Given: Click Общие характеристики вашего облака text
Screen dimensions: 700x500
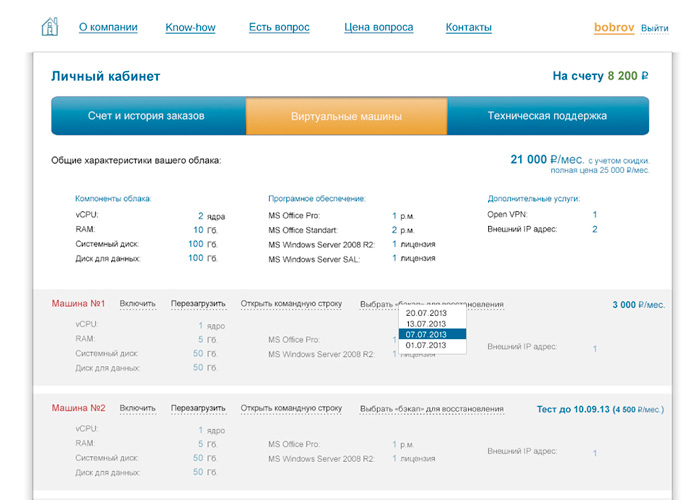Looking at the screenshot, I should click(136, 160).
